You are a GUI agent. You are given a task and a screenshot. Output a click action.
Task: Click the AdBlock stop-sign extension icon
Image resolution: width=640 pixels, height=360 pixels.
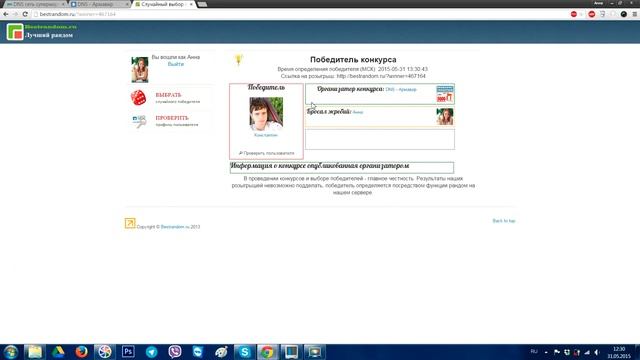point(591,14)
